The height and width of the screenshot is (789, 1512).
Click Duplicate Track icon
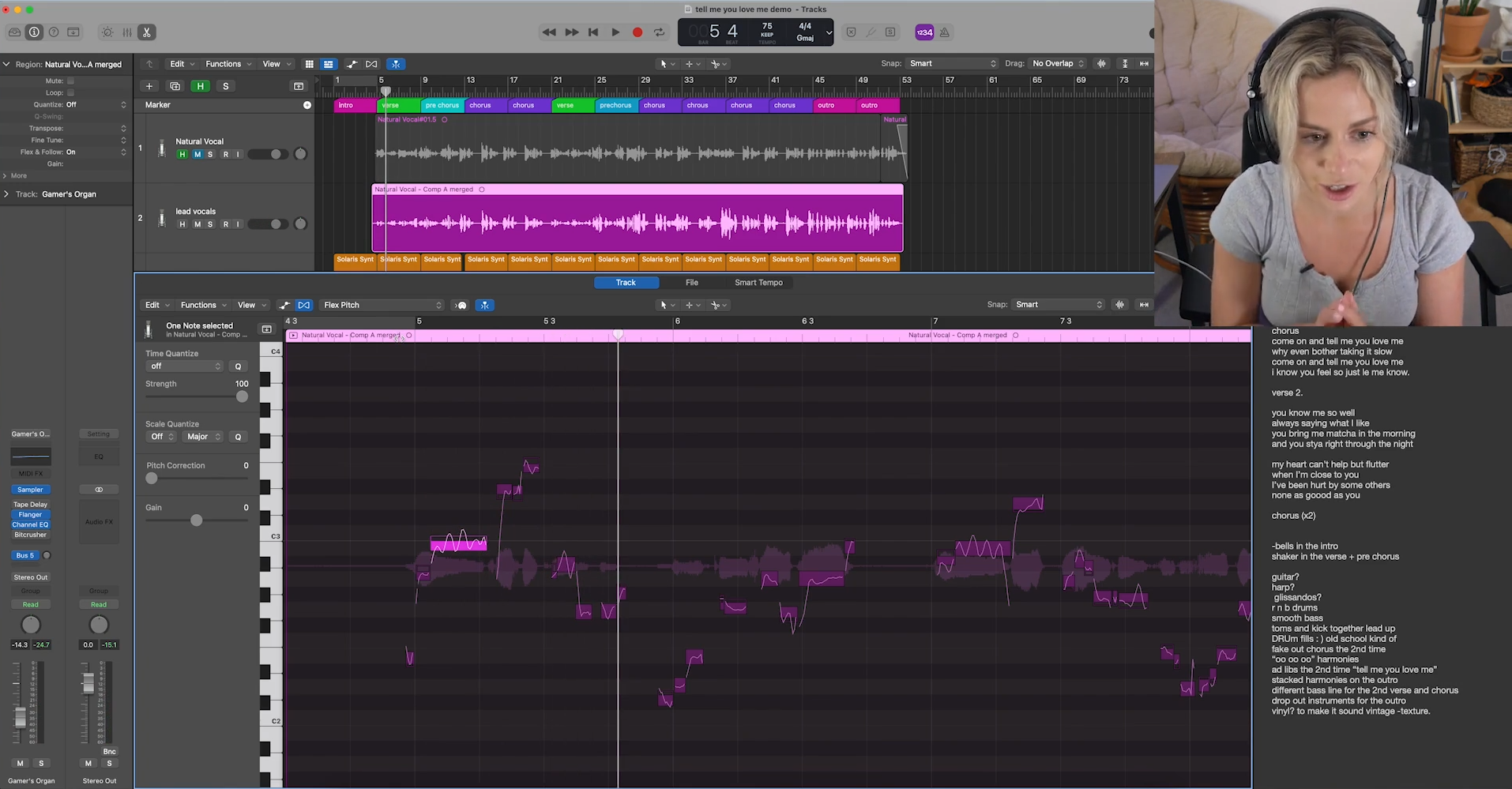click(x=175, y=86)
